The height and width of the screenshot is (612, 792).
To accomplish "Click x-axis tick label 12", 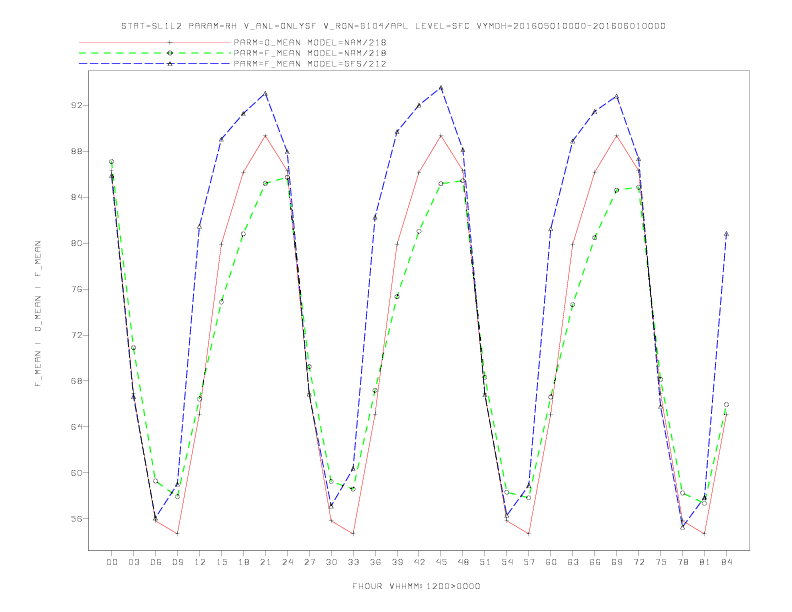I will [200, 562].
